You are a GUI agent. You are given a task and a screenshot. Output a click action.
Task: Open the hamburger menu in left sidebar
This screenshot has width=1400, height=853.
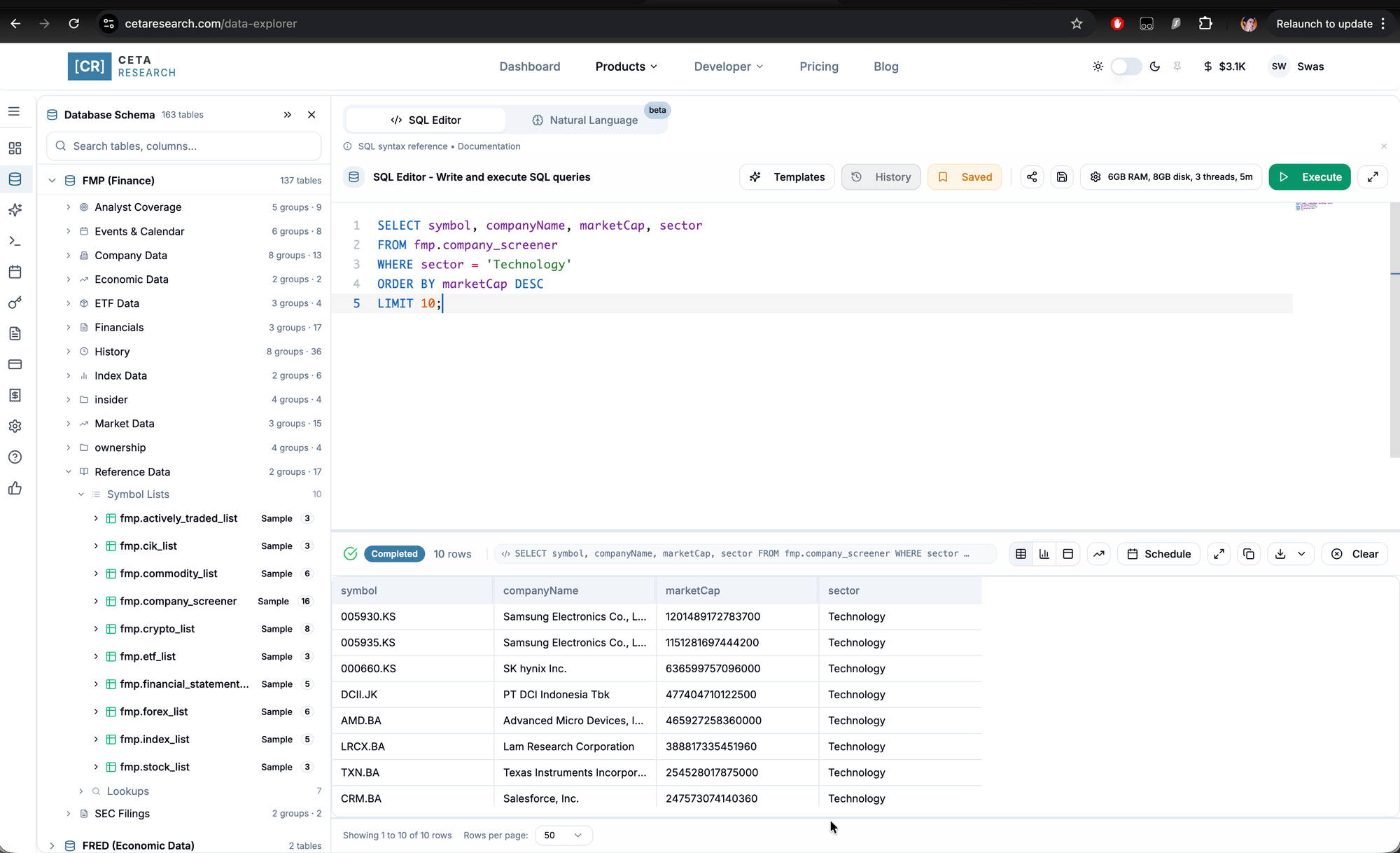[14, 111]
